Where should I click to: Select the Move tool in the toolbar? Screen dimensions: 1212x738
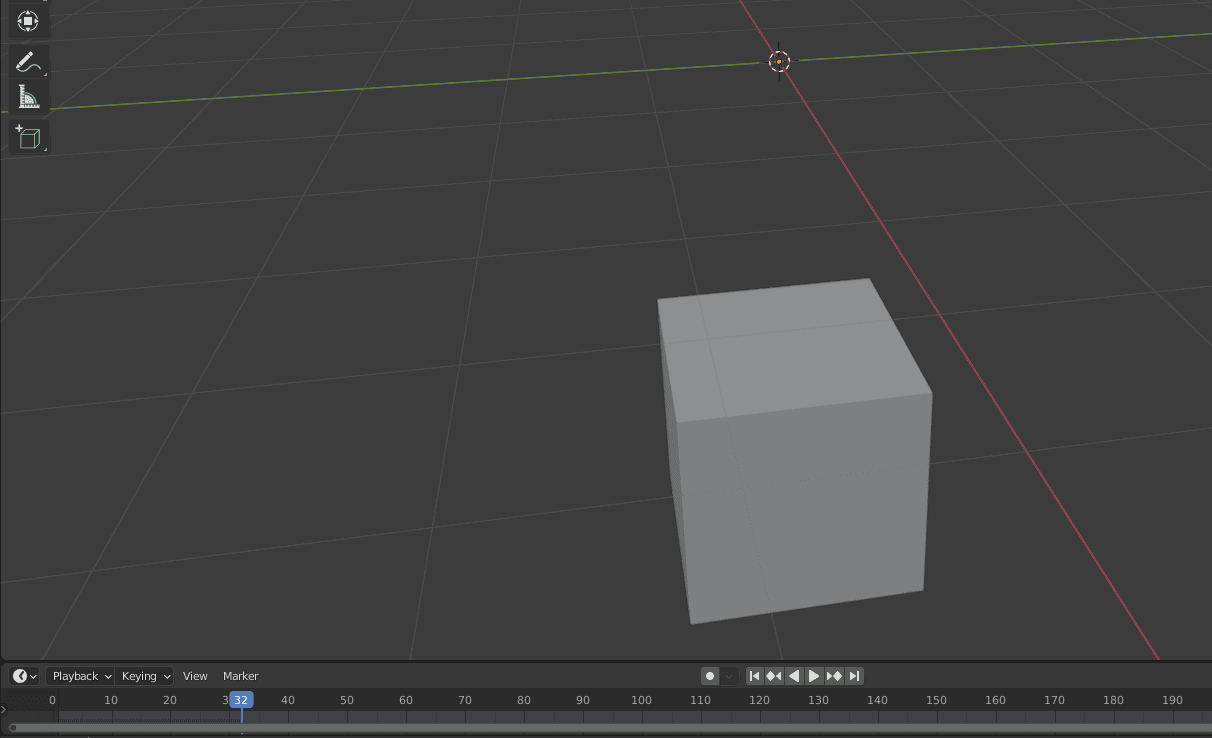pos(28,20)
